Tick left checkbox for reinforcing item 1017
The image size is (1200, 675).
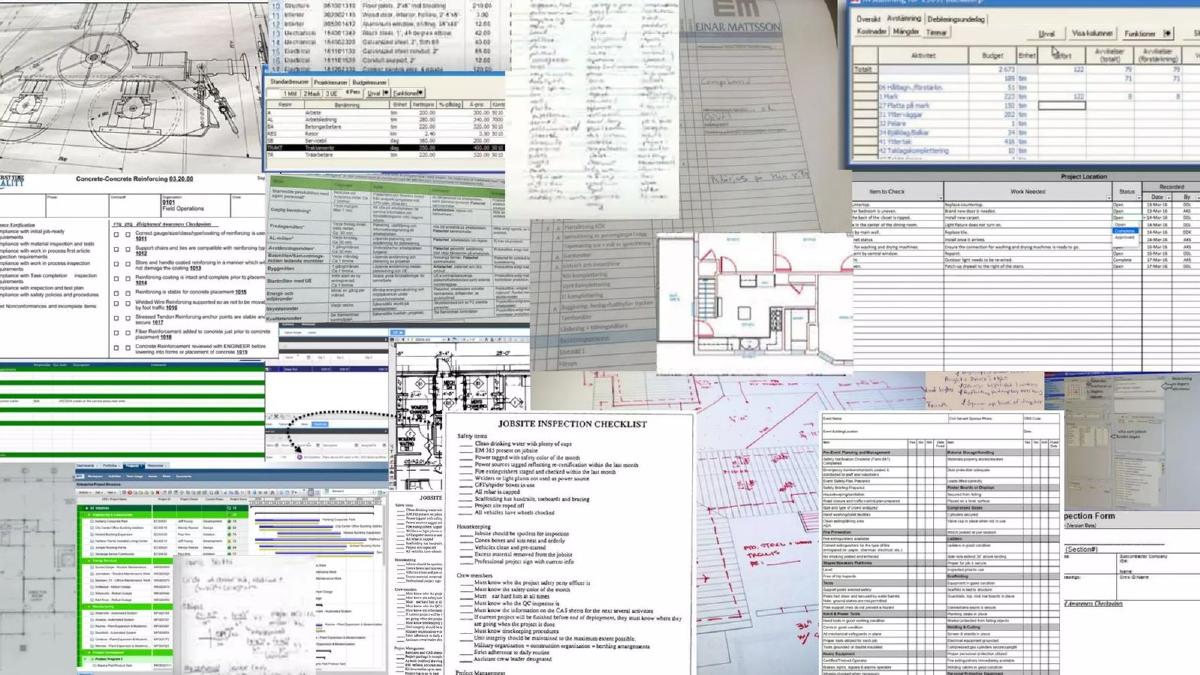pyautogui.click(x=116, y=318)
